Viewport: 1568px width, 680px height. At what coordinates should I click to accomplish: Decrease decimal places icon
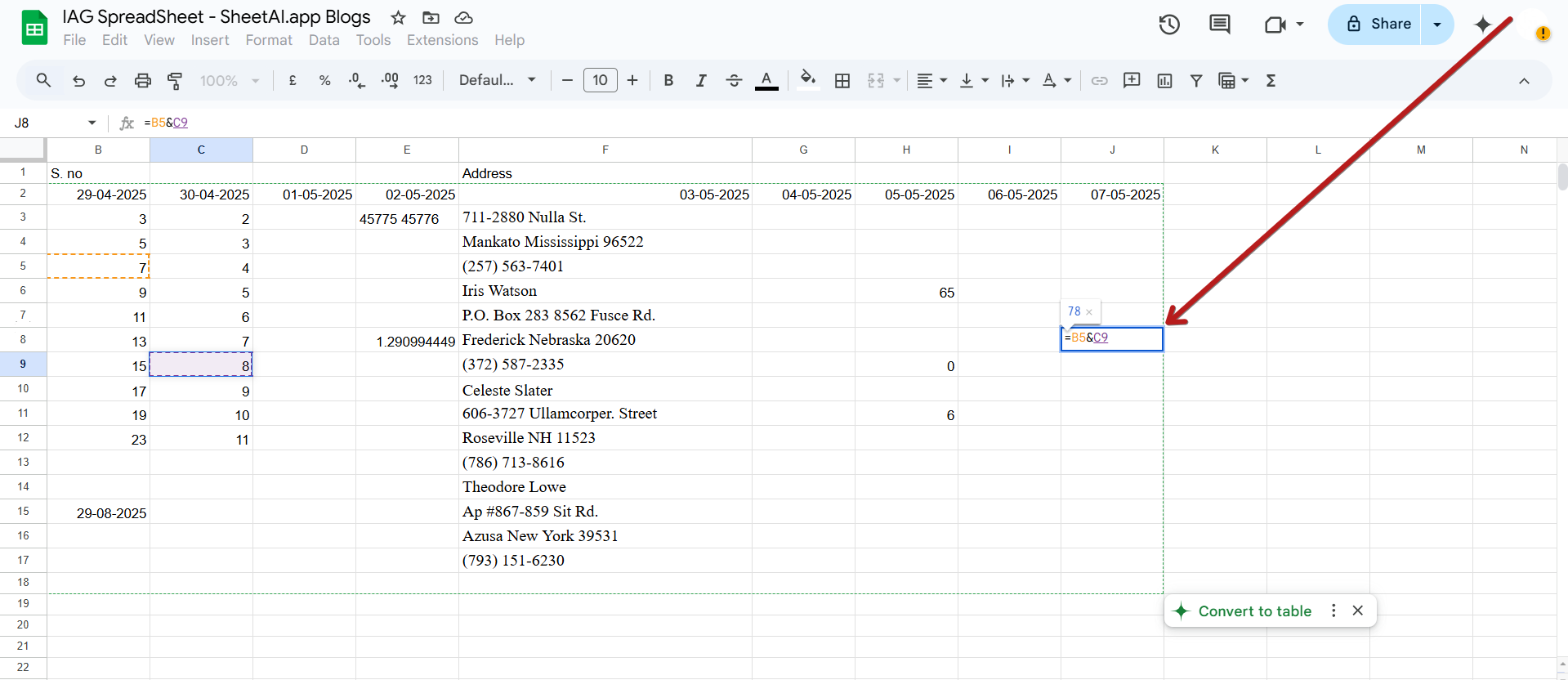356,80
